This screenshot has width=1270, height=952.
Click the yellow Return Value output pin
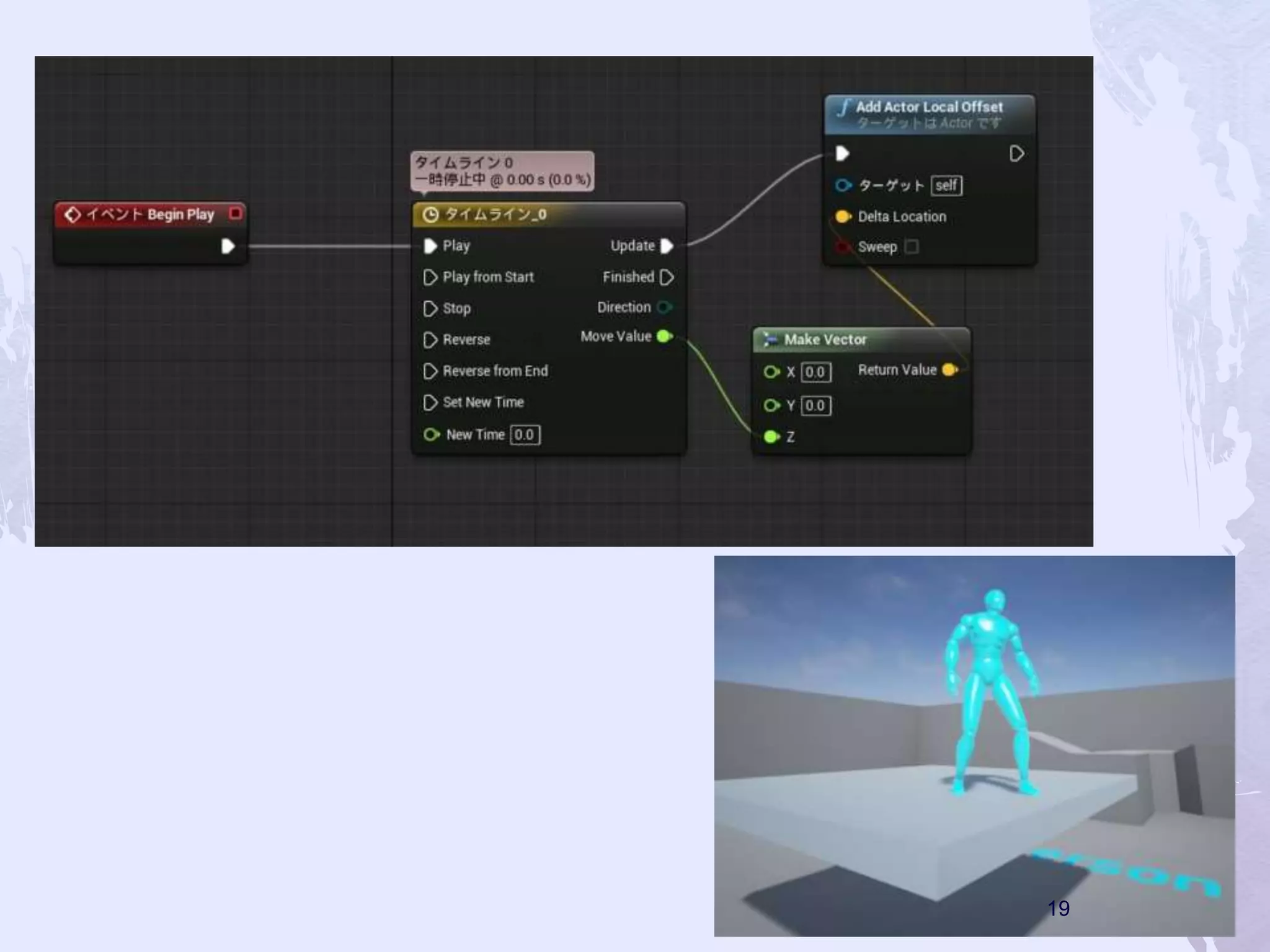pyautogui.click(x=949, y=370)
